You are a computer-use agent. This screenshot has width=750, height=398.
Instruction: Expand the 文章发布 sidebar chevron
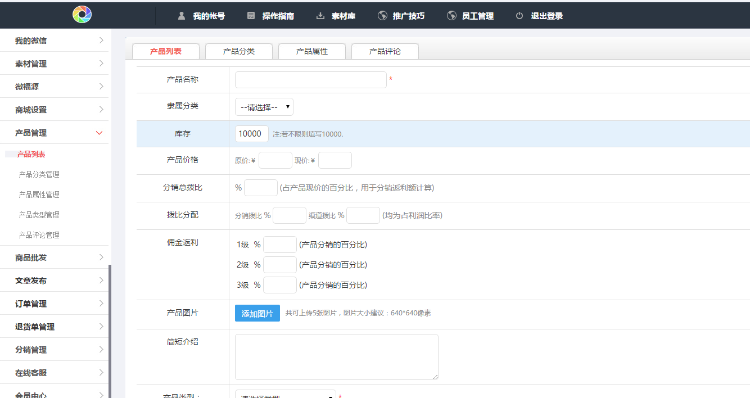(x=101, y=280)
